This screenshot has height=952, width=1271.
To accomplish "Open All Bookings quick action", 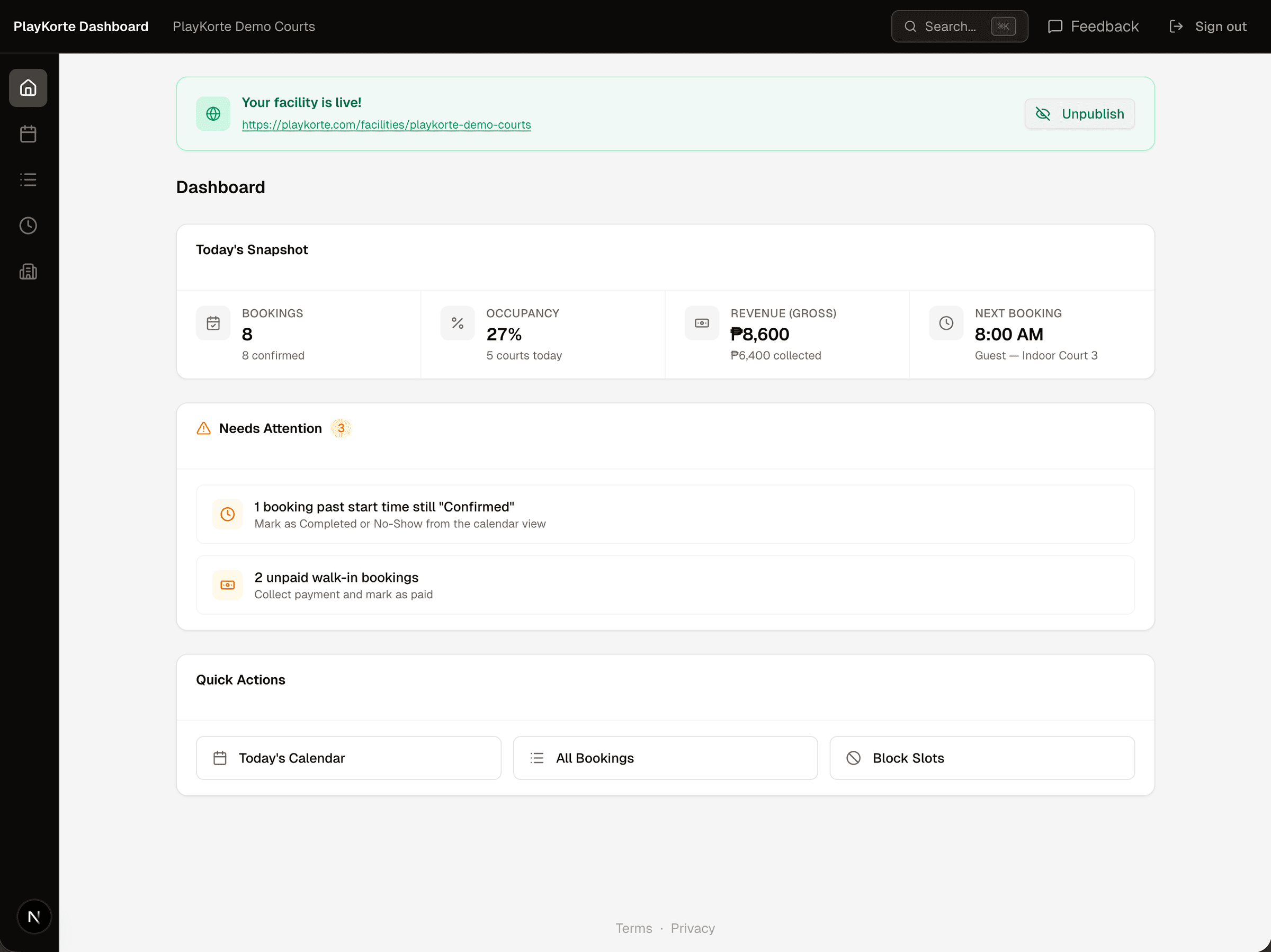I will coord(665,758).
